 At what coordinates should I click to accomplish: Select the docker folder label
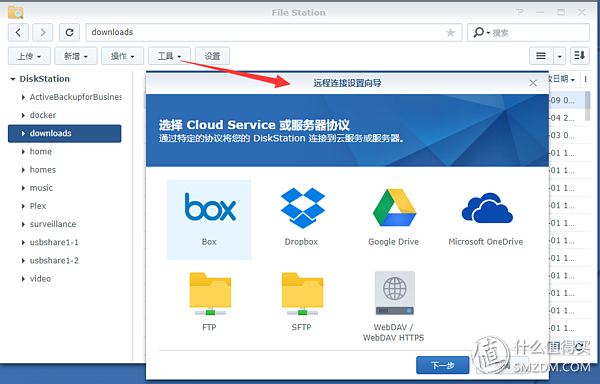(x=43, y=115)
